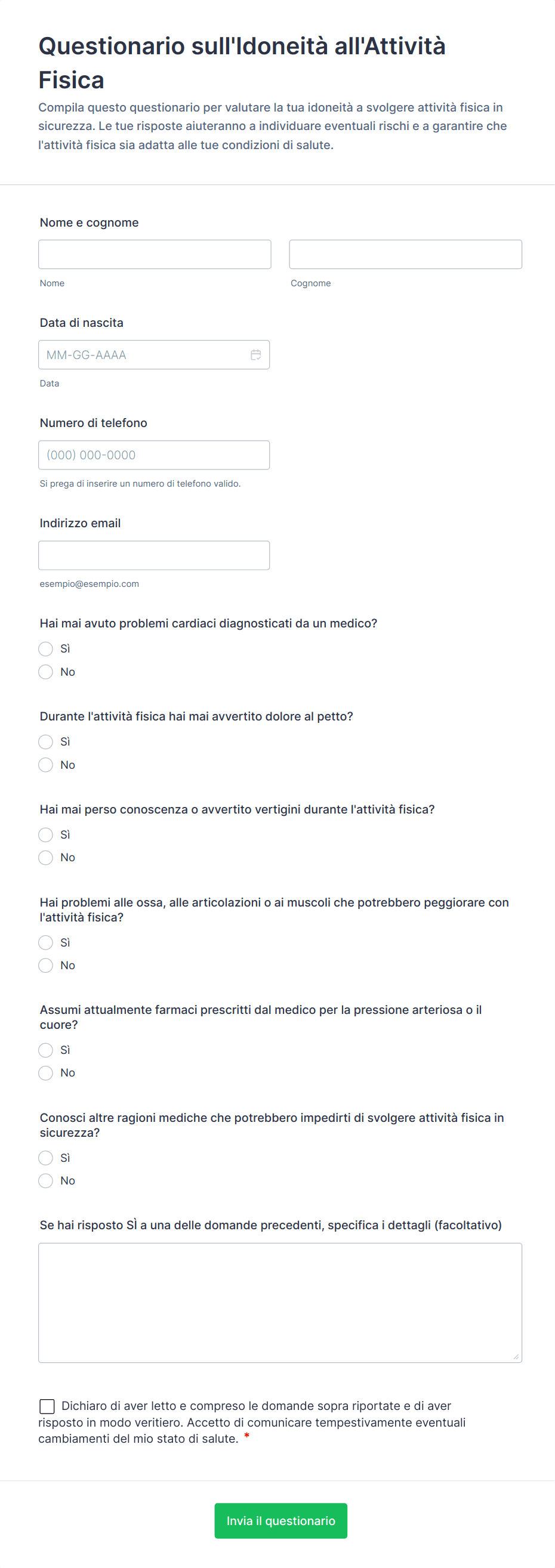Click the Cognome text field
The image size is (555, 1568).
[405, 255]
